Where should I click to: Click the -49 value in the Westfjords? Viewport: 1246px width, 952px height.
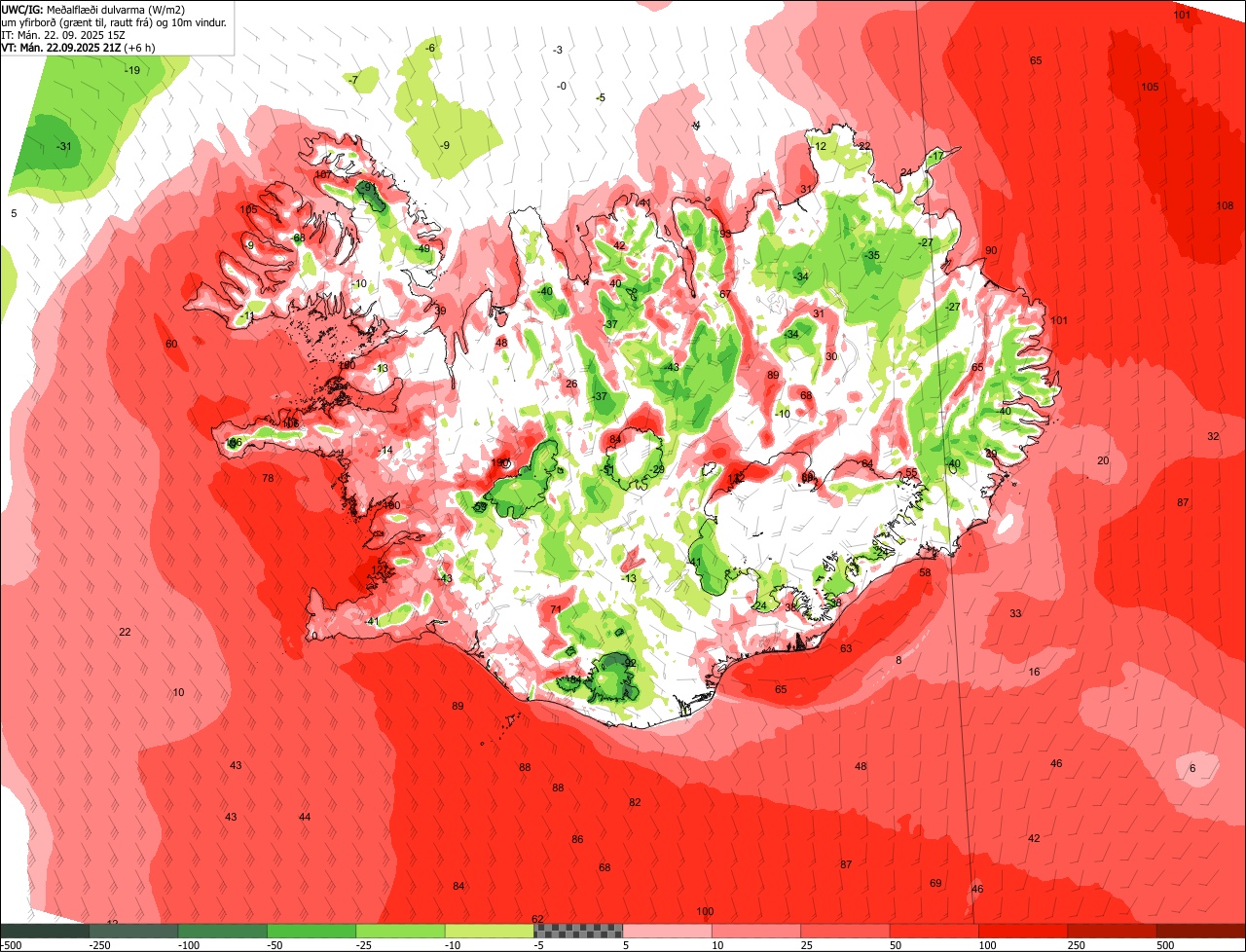(422, 248)
